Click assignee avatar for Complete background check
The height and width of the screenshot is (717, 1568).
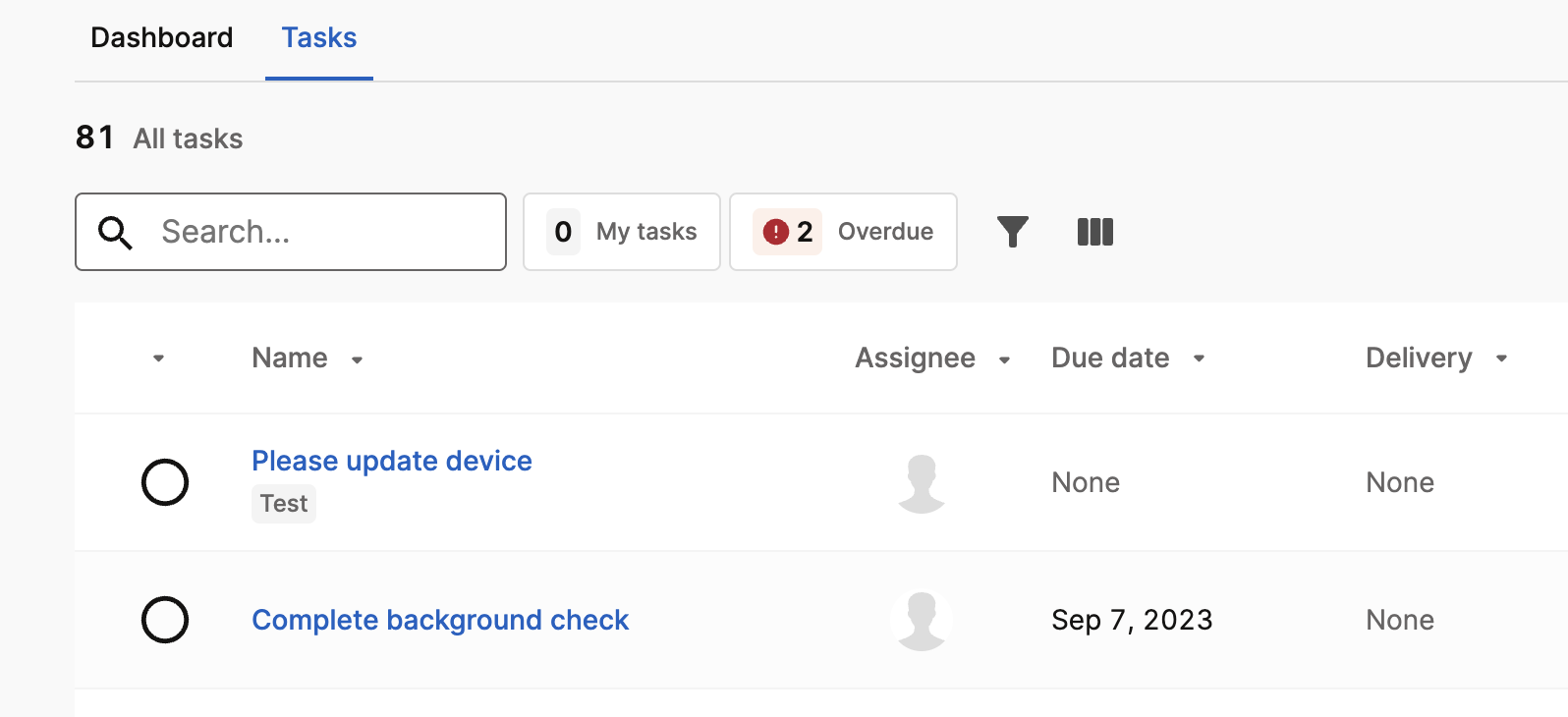point(922,621)
